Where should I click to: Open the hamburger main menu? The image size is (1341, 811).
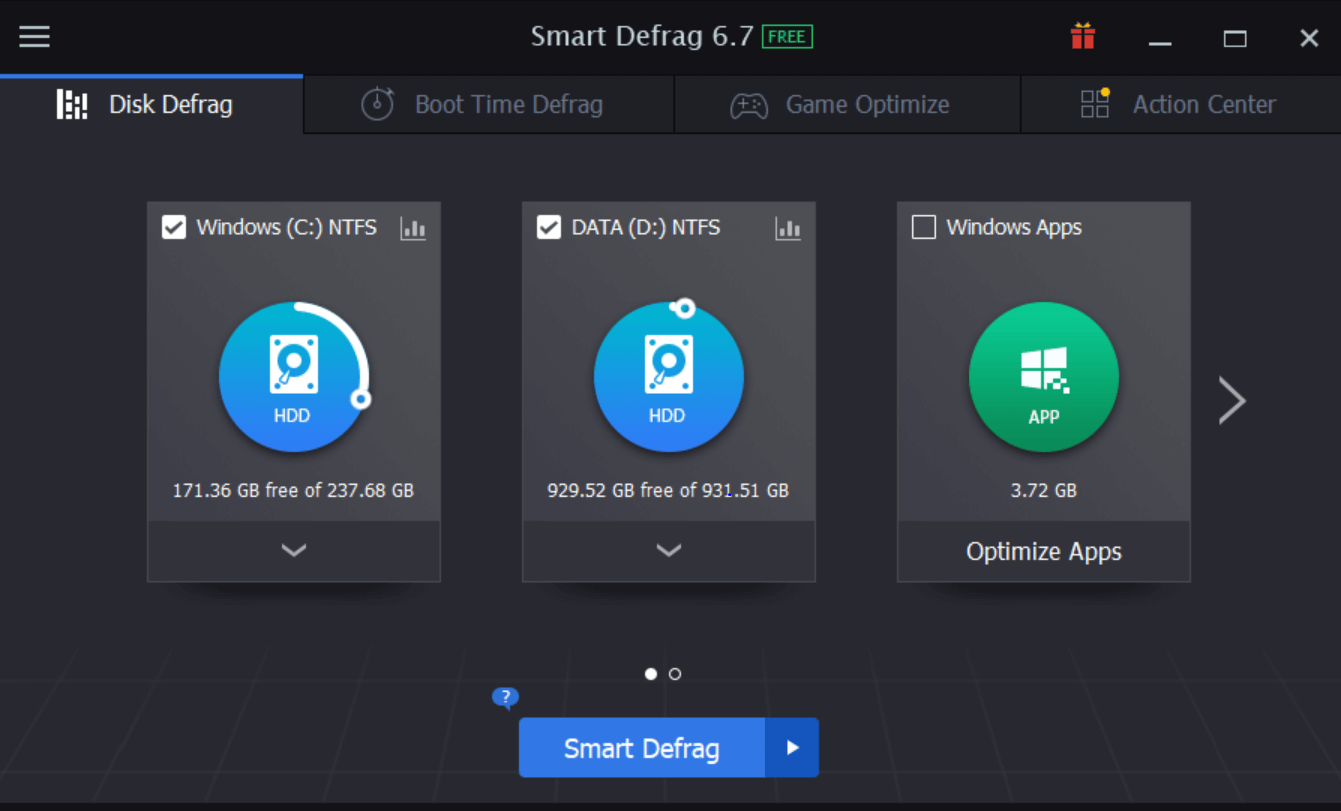(x=33, y=36)
